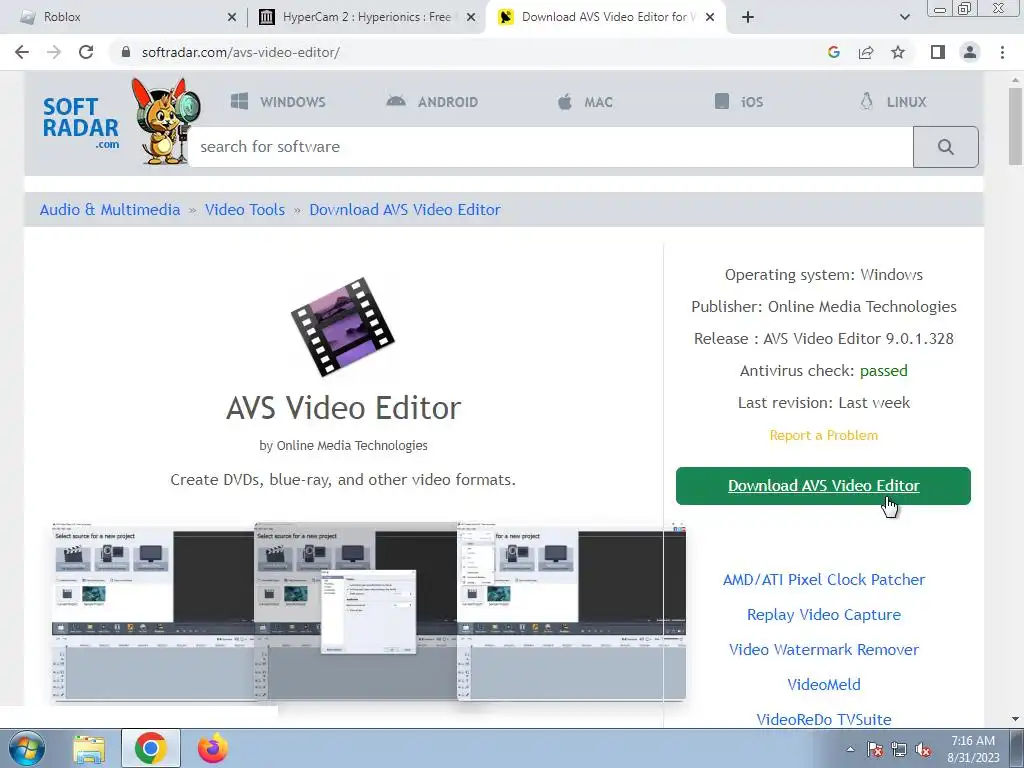Open Chrome three-dot menu

click(x=1002, y=52)
